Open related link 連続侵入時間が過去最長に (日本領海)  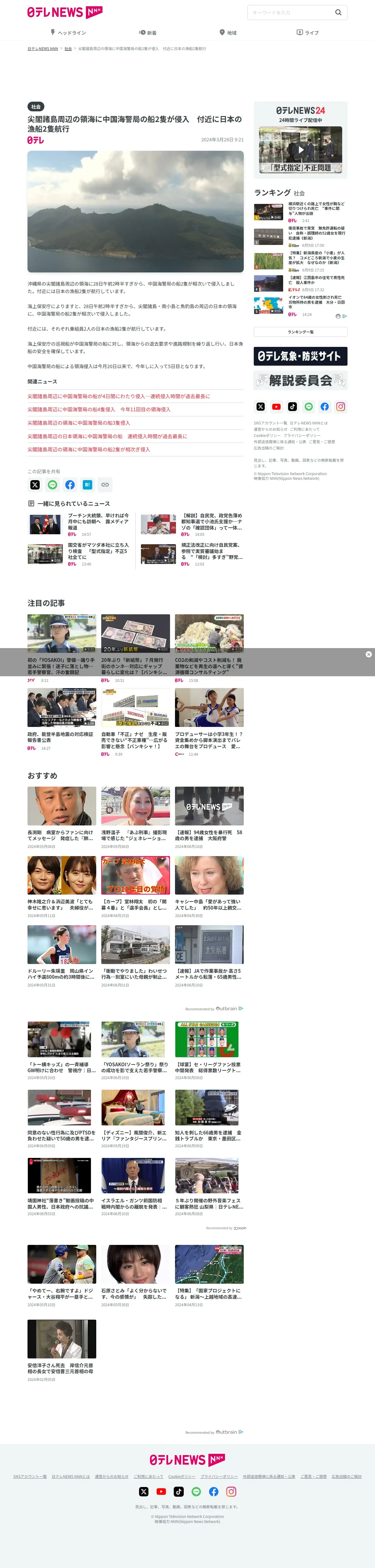(x=107, y=436)
